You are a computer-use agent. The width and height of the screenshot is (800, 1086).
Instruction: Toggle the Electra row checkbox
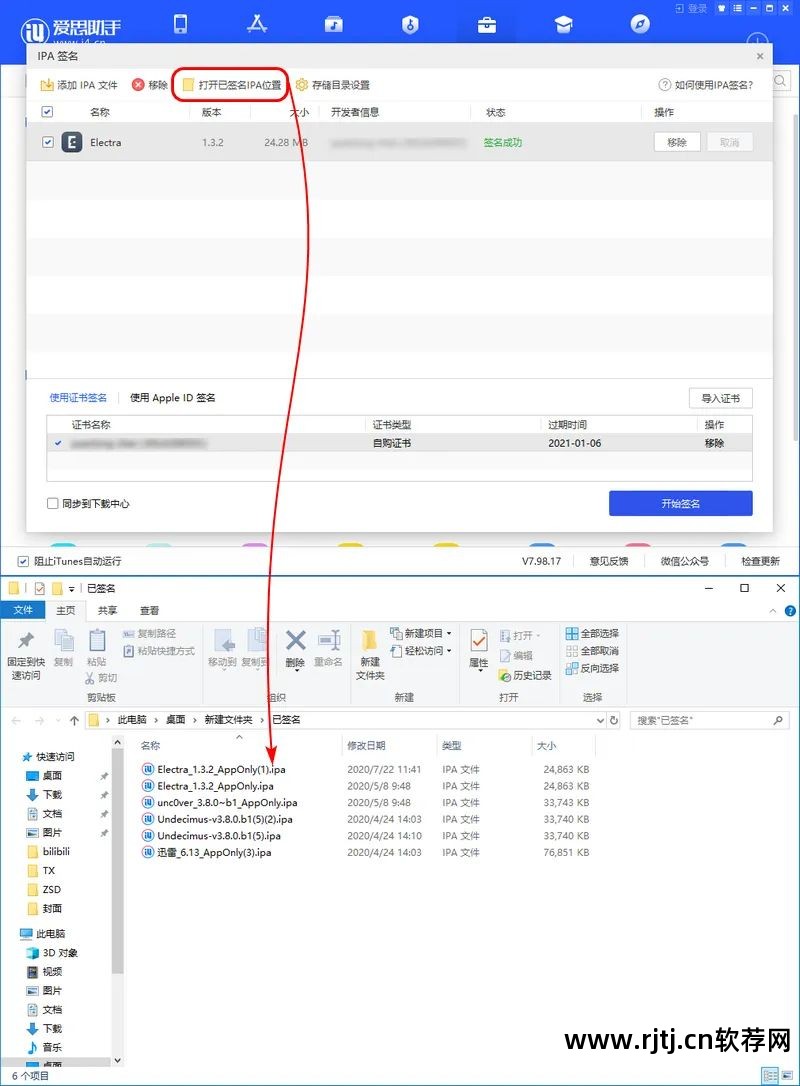pos(48,142)
